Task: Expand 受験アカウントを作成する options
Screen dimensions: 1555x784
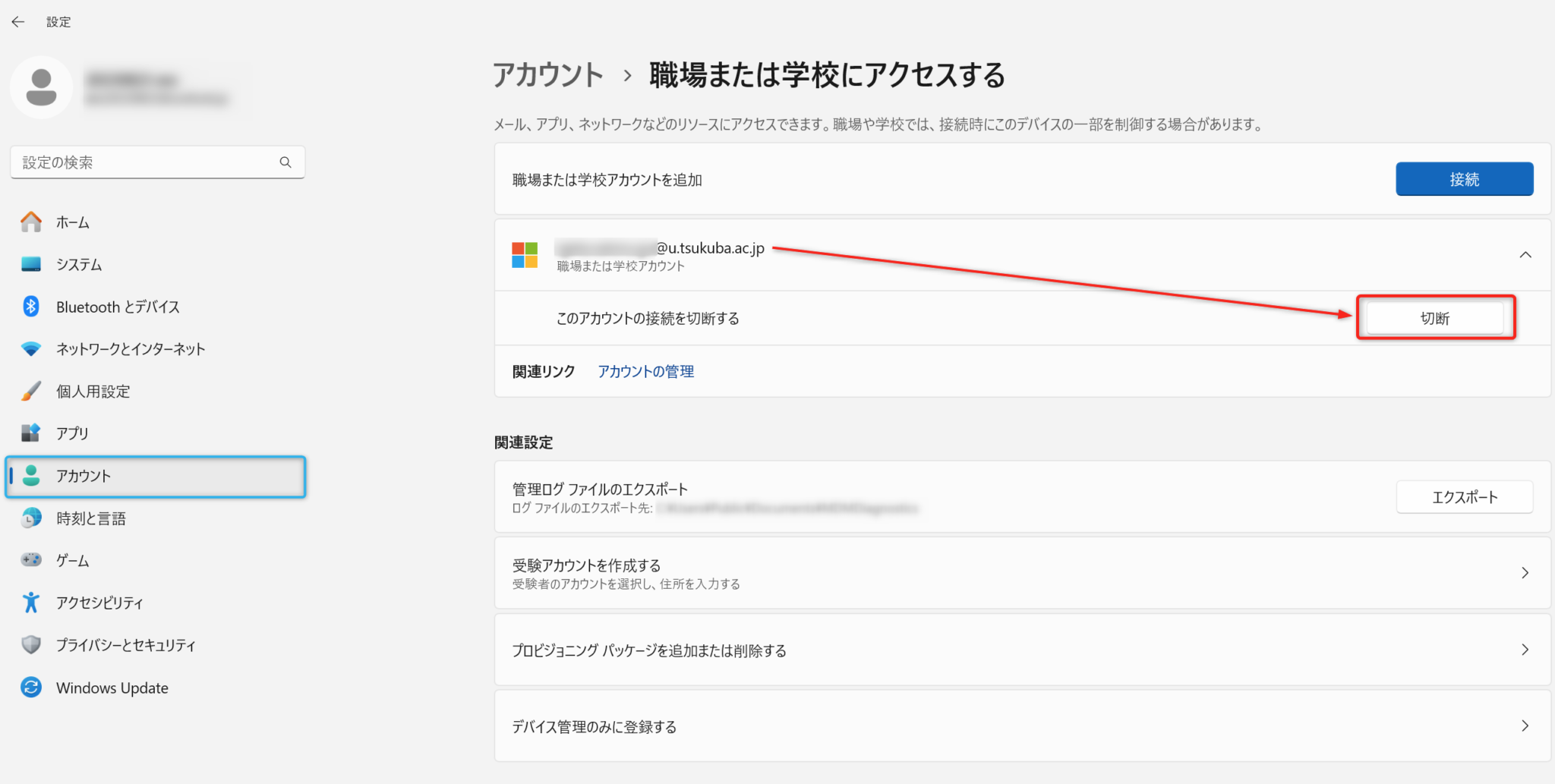Action: coord(1526,573)
